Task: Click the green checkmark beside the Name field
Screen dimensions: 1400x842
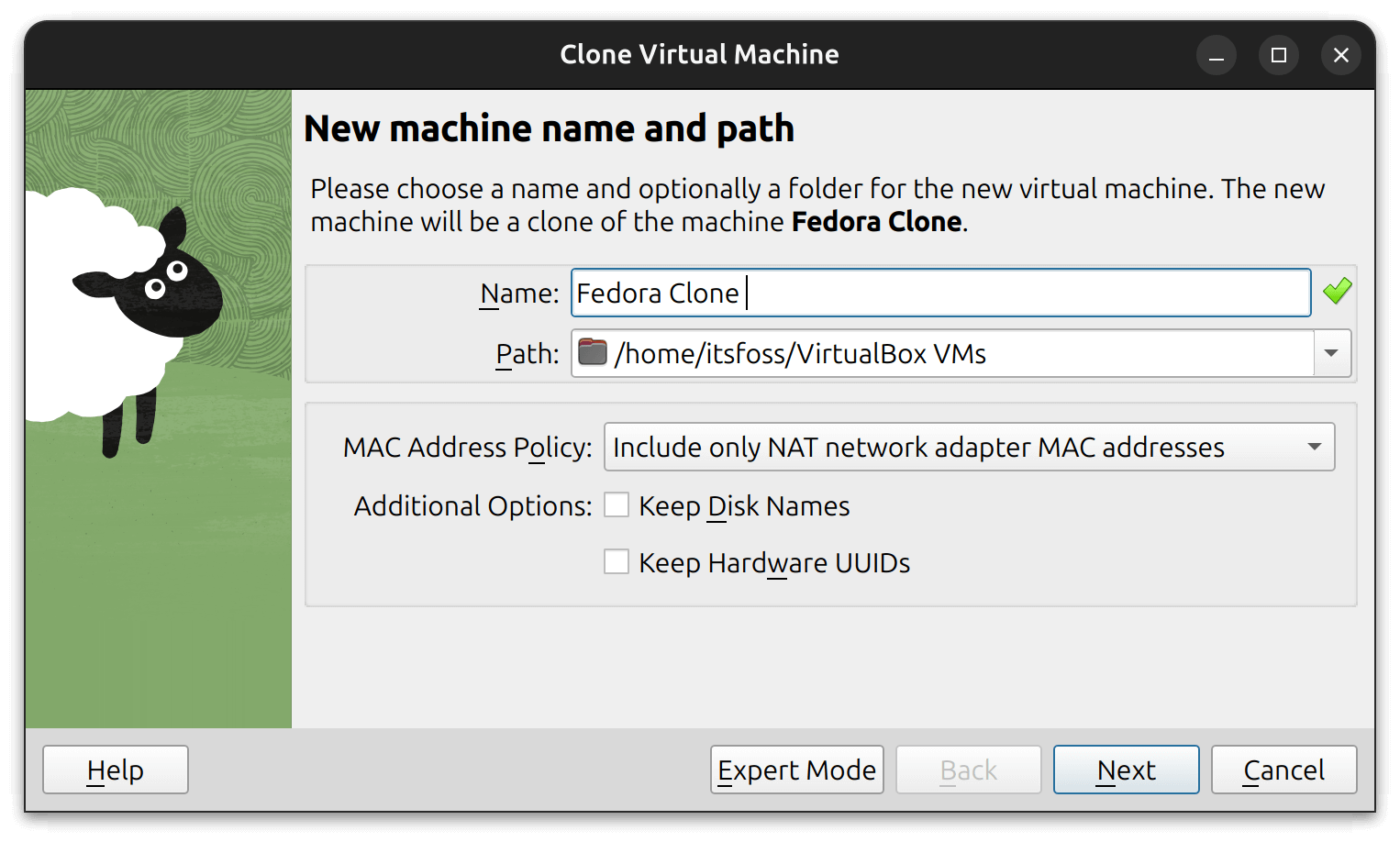Action: [x=1337, y=291]
